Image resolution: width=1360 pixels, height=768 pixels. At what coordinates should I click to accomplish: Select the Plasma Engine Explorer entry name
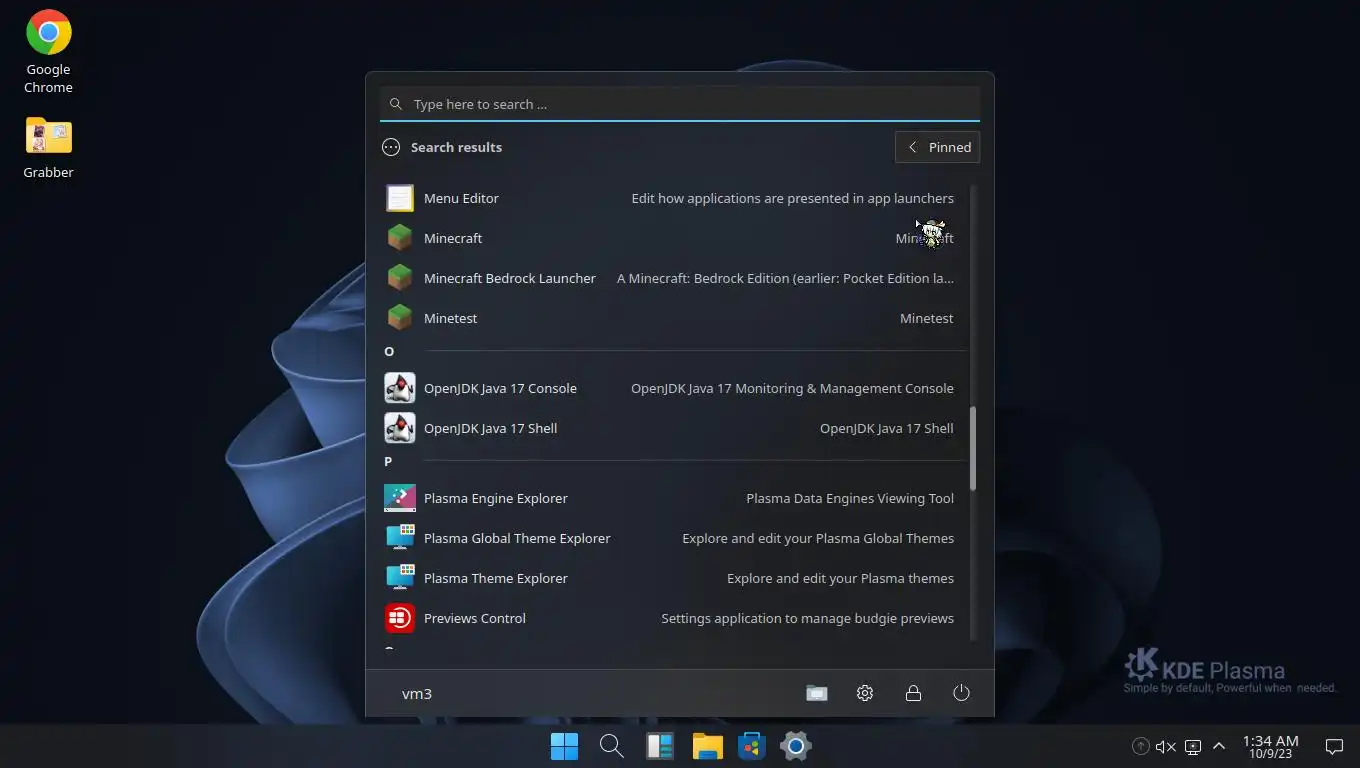pyautogui.click(x=496, y=498)
